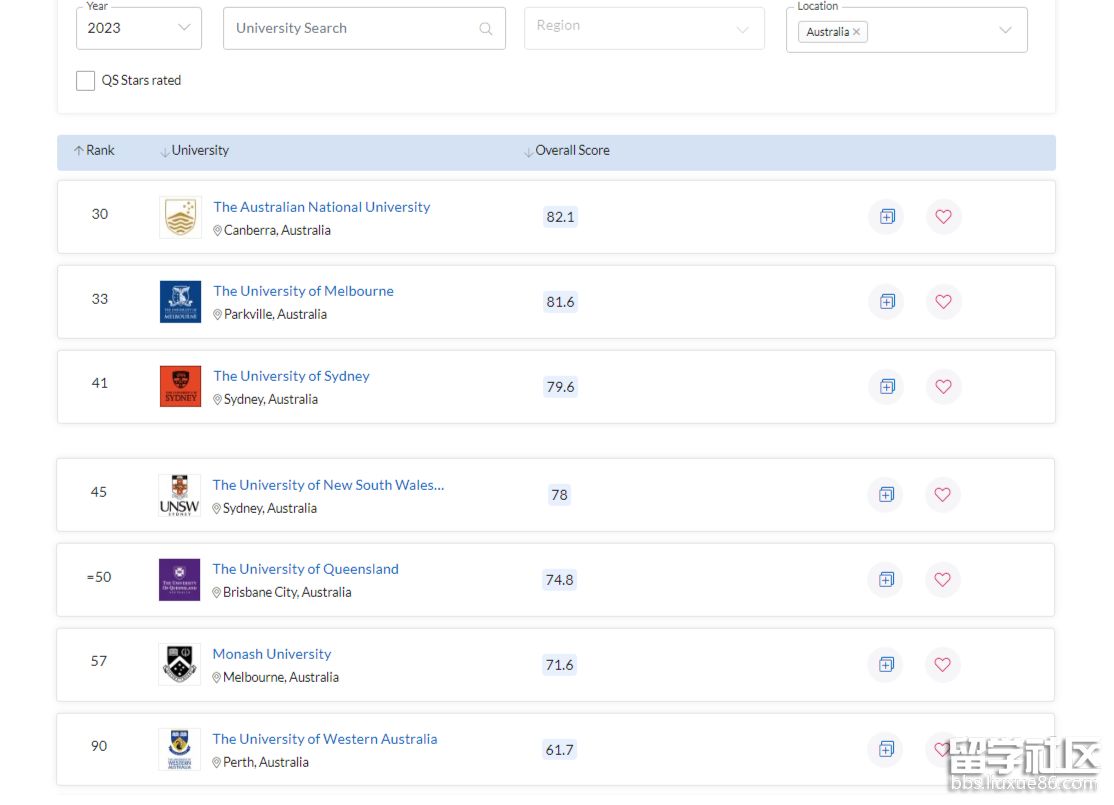Click the 81.6 overall score
The width and height of the screenshot is (1114, 805).
pos(561,302)
